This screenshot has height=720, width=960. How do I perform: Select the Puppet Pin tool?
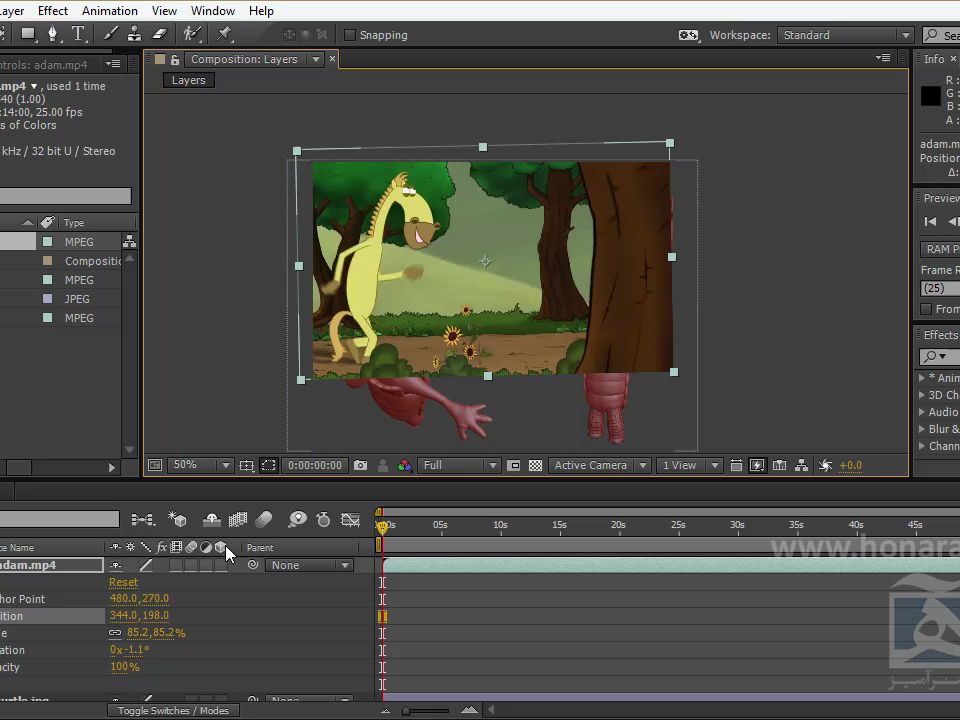(224, 34)
